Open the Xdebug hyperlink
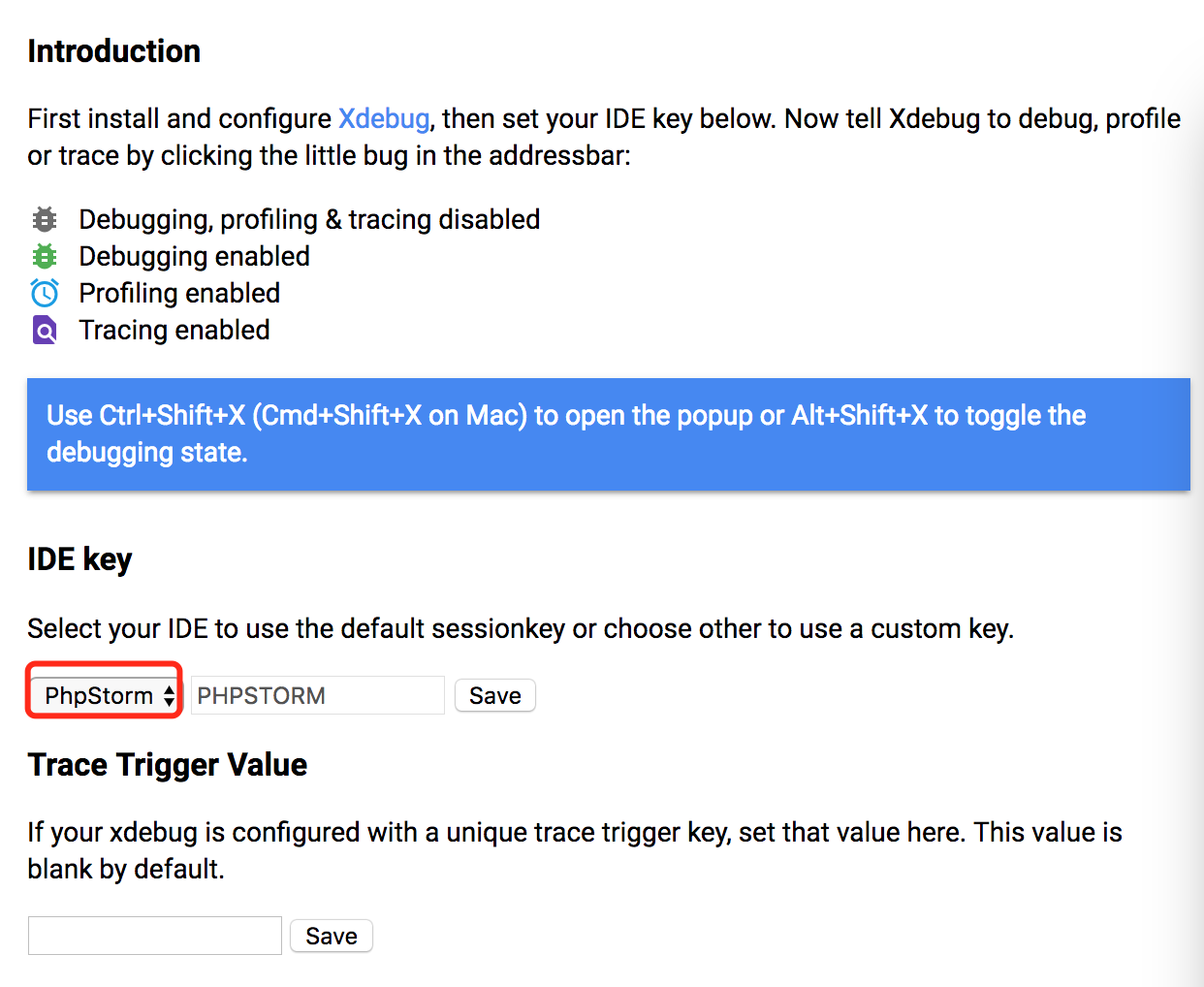Screen dimensions: 1204x987 tap(384, 118)
